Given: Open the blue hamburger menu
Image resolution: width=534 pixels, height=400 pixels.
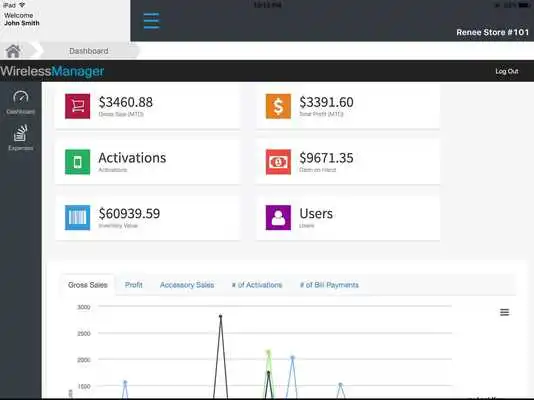Looking at the screenshot, I should [x=151, y=21].
